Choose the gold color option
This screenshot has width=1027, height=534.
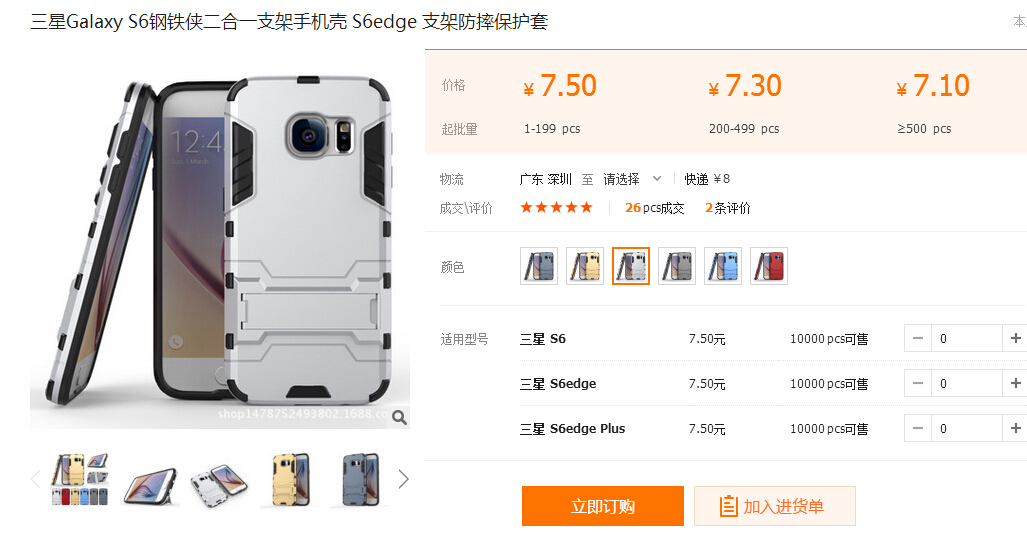585,266
